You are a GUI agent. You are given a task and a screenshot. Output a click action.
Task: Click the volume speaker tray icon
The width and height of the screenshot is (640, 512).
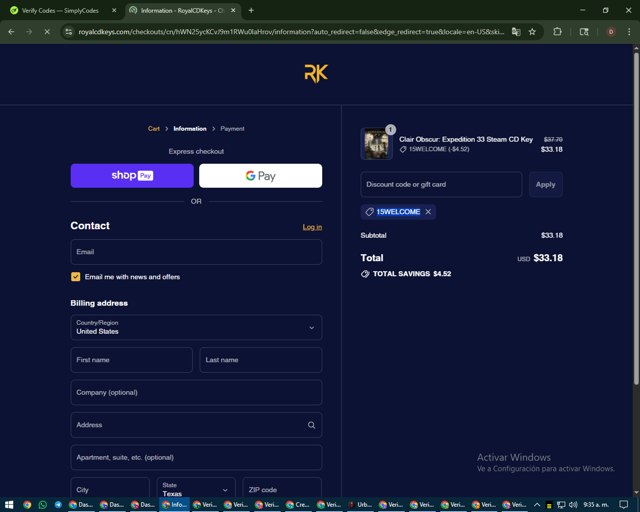(x=573, y=505)
